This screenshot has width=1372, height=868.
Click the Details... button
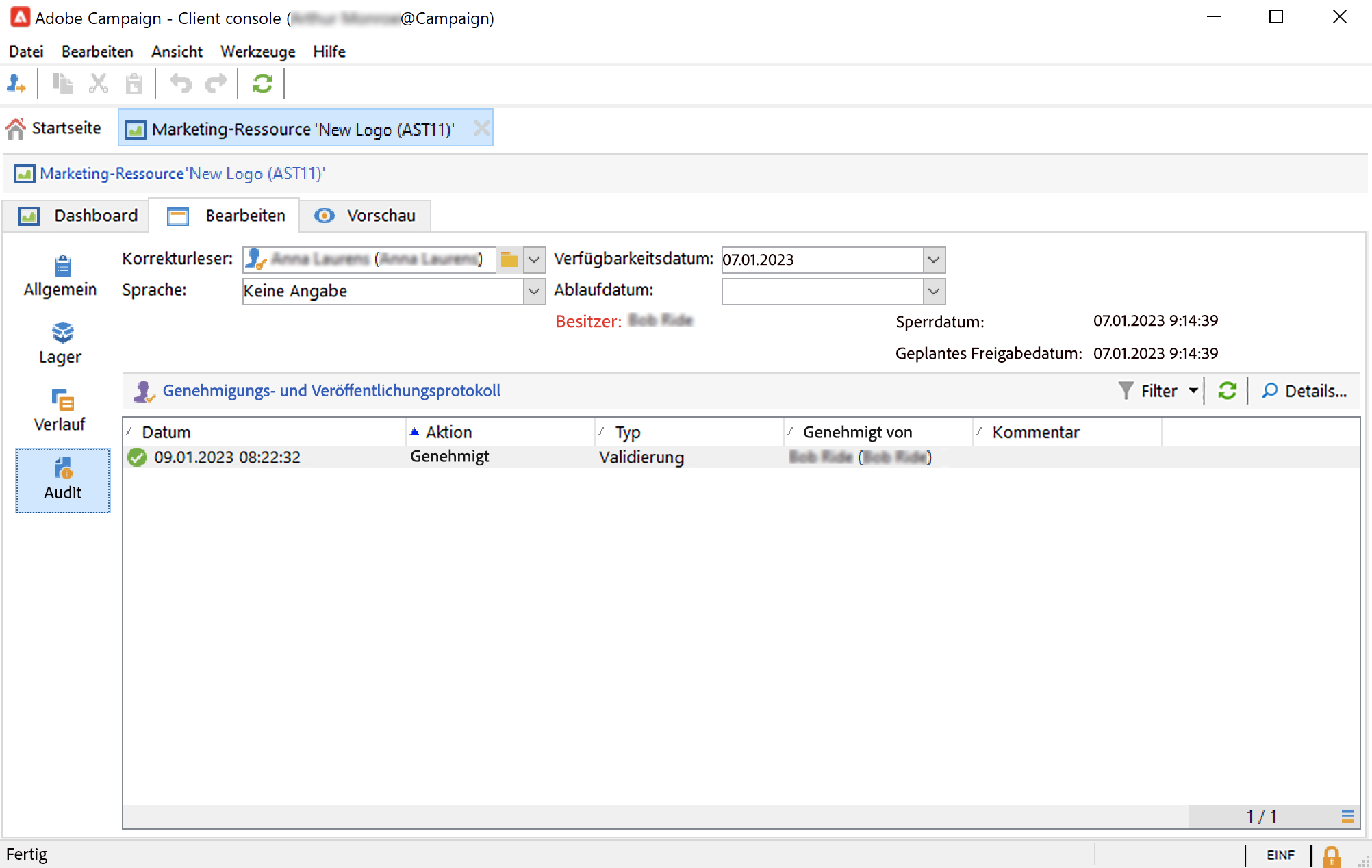[x=1304, y=391]
